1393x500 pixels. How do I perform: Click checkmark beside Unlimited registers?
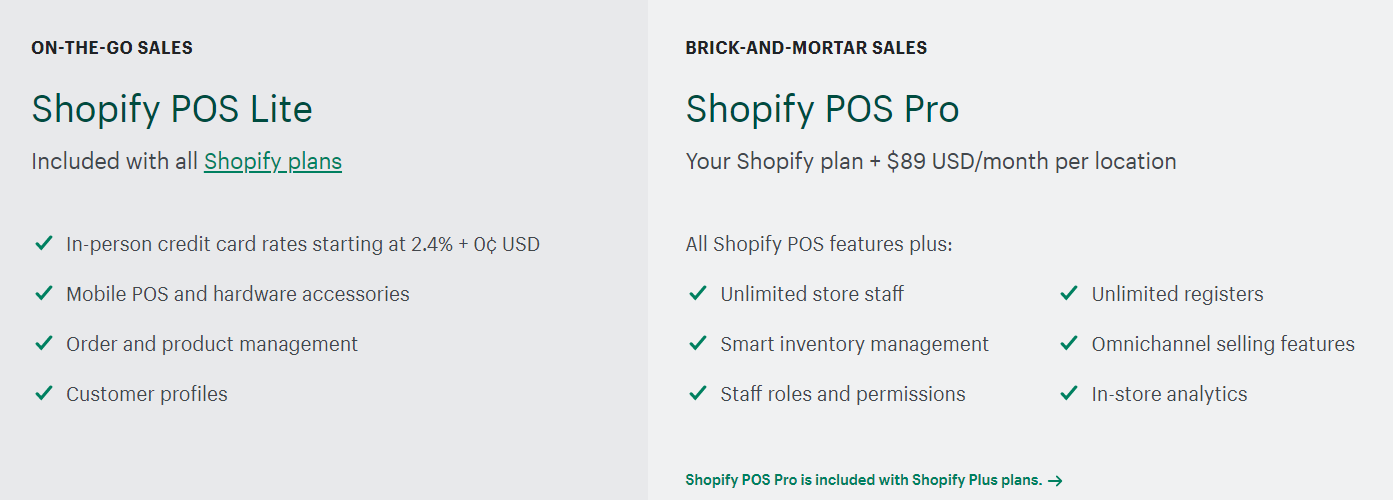coord(1069,293)
